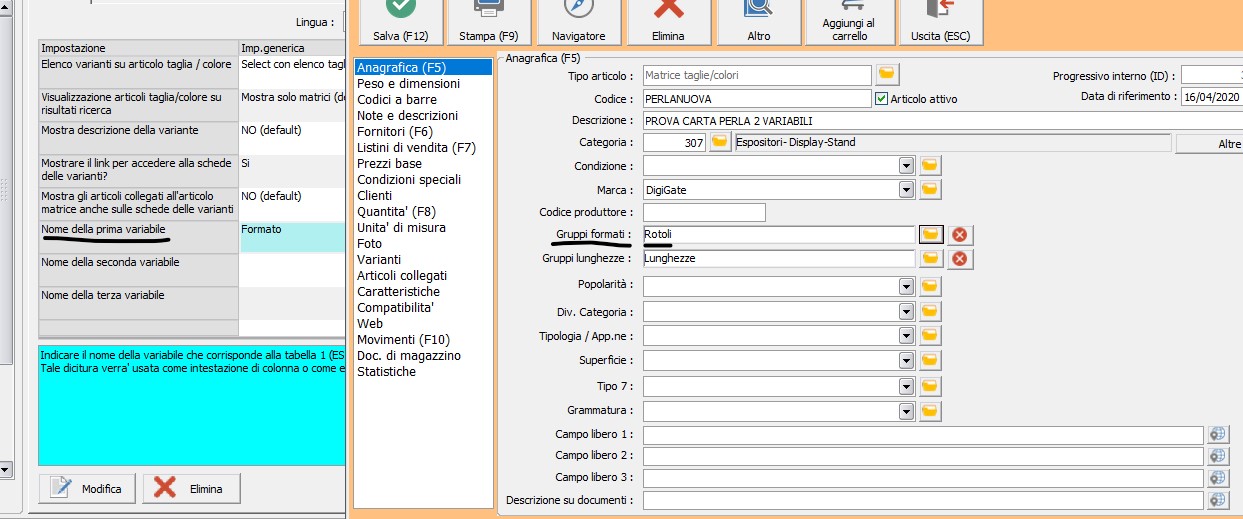
Task: Open folder icon next to Tipo articolo
Action: (x=888, y=74)
